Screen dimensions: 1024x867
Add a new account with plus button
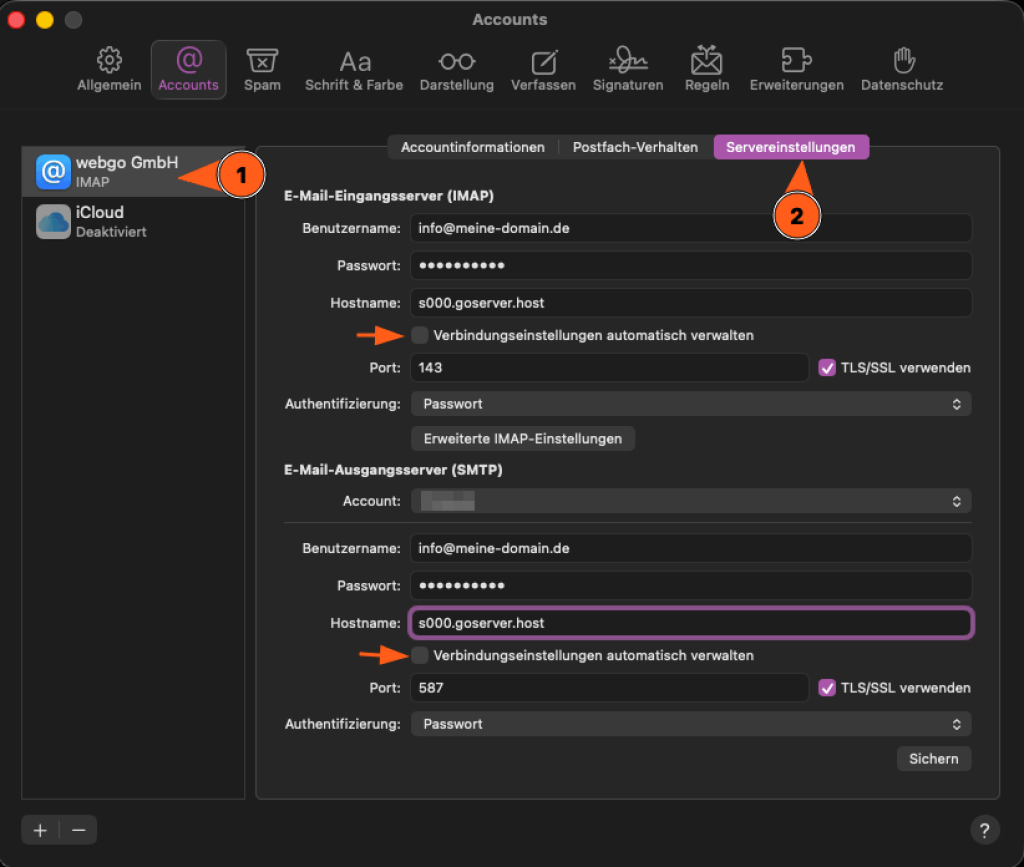pyautogui.click(x=40, y=830)
